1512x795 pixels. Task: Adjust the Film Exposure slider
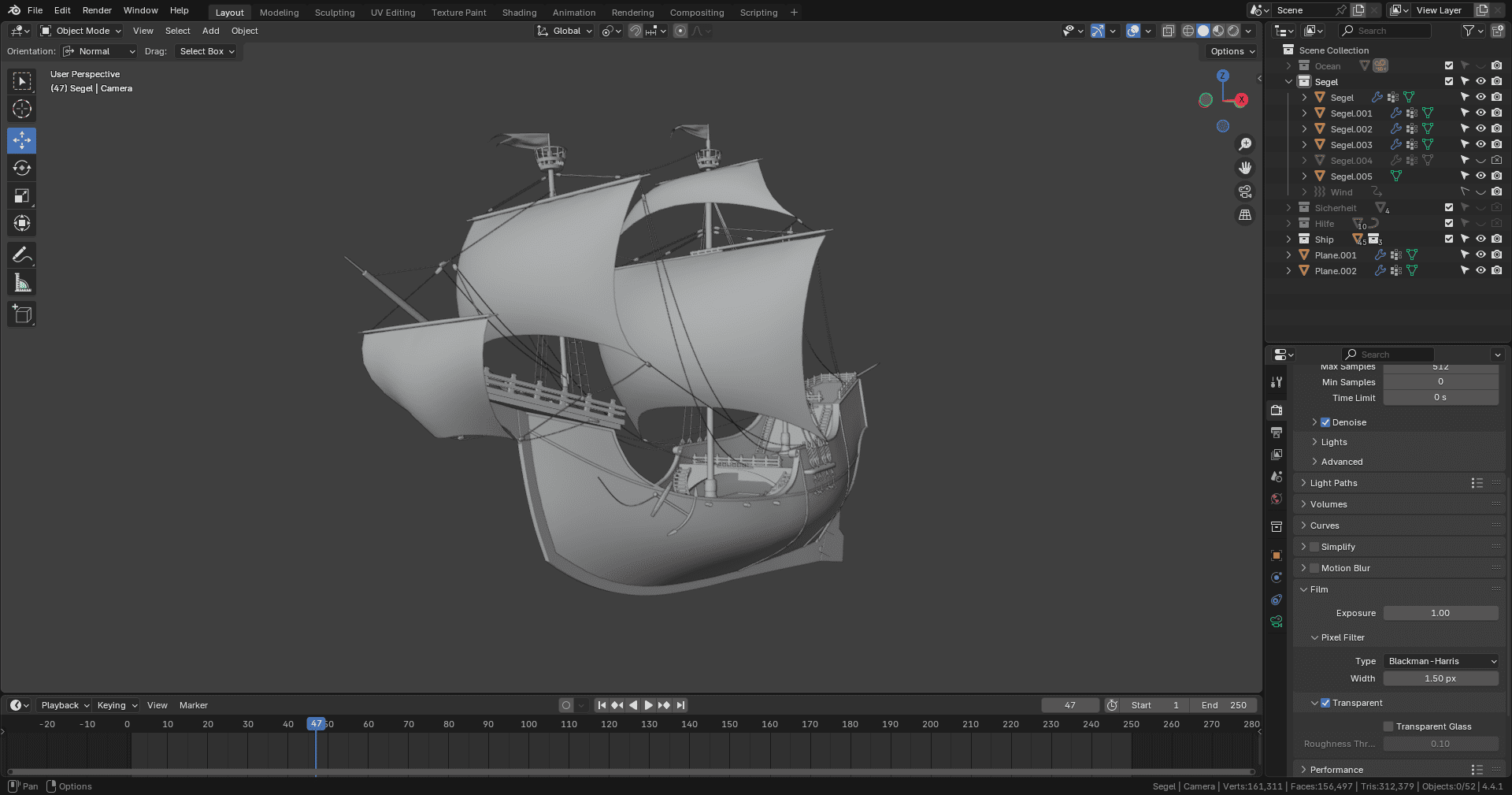pyautogui.click(x=1441, y=613)
